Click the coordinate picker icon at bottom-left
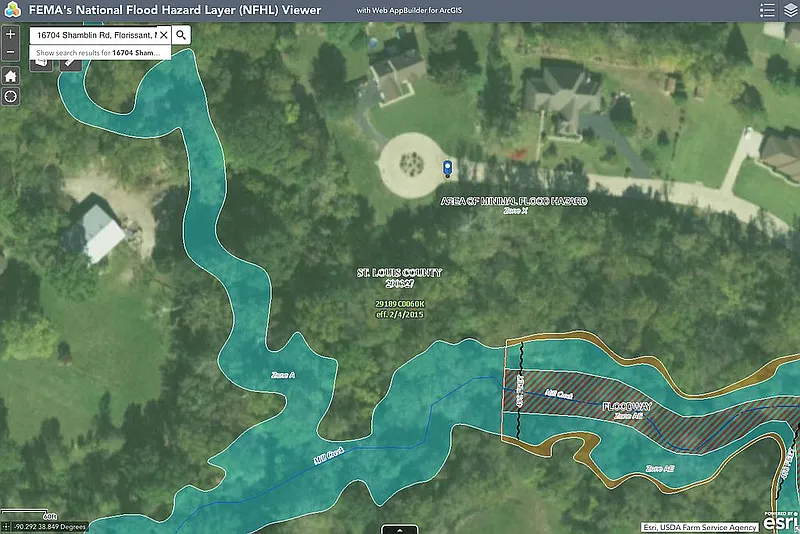Image resolution: width=800 pixels, height=534 pixels. tap(6, 526)
